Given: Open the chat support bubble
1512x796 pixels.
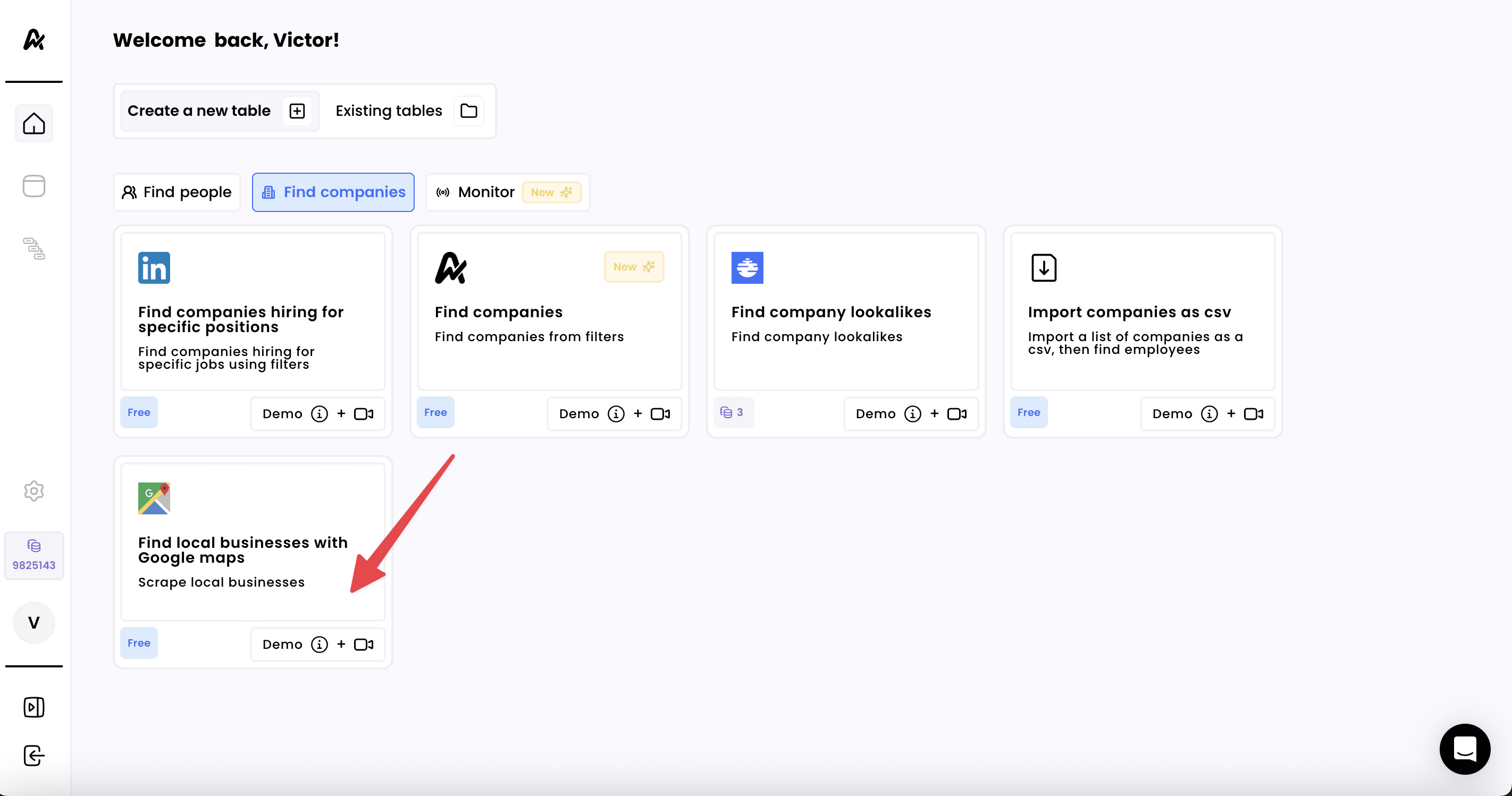Looking at the screenshot, I should pos(1465,749).
